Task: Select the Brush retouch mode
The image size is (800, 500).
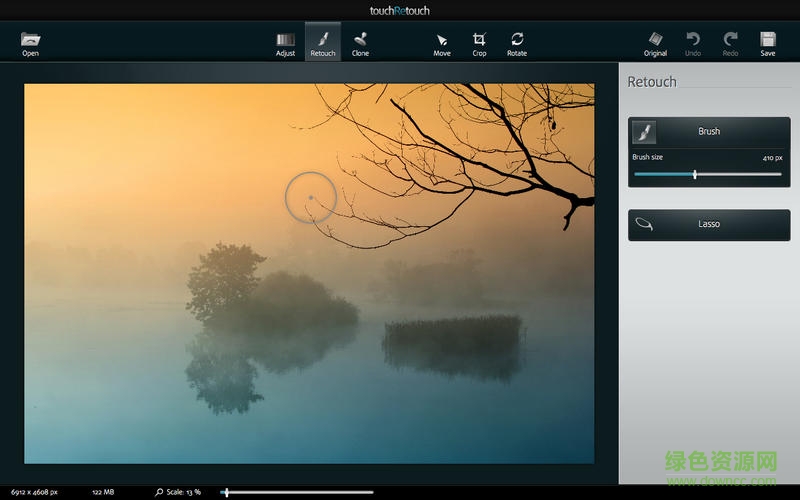Action: point(708,132)
